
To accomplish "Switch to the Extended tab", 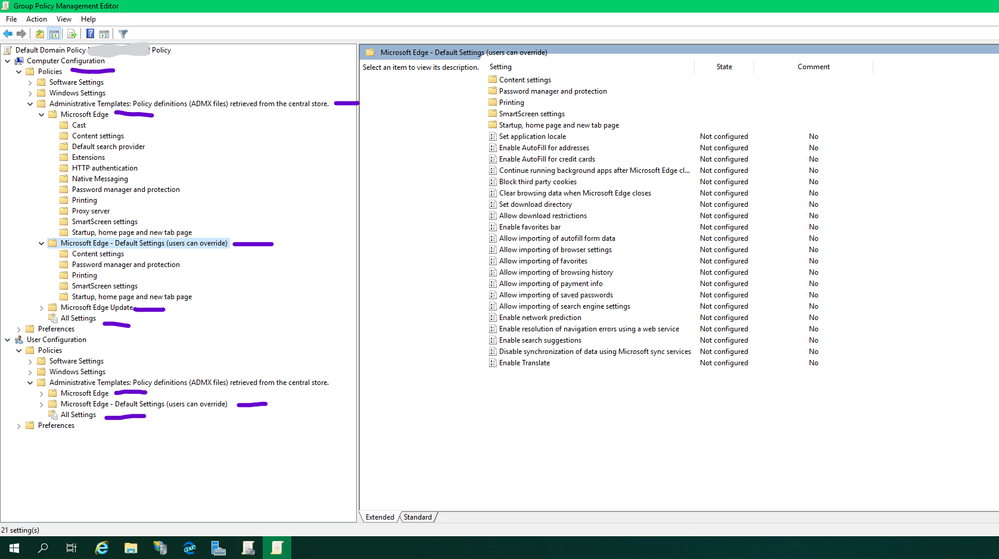I will point(380,517).
